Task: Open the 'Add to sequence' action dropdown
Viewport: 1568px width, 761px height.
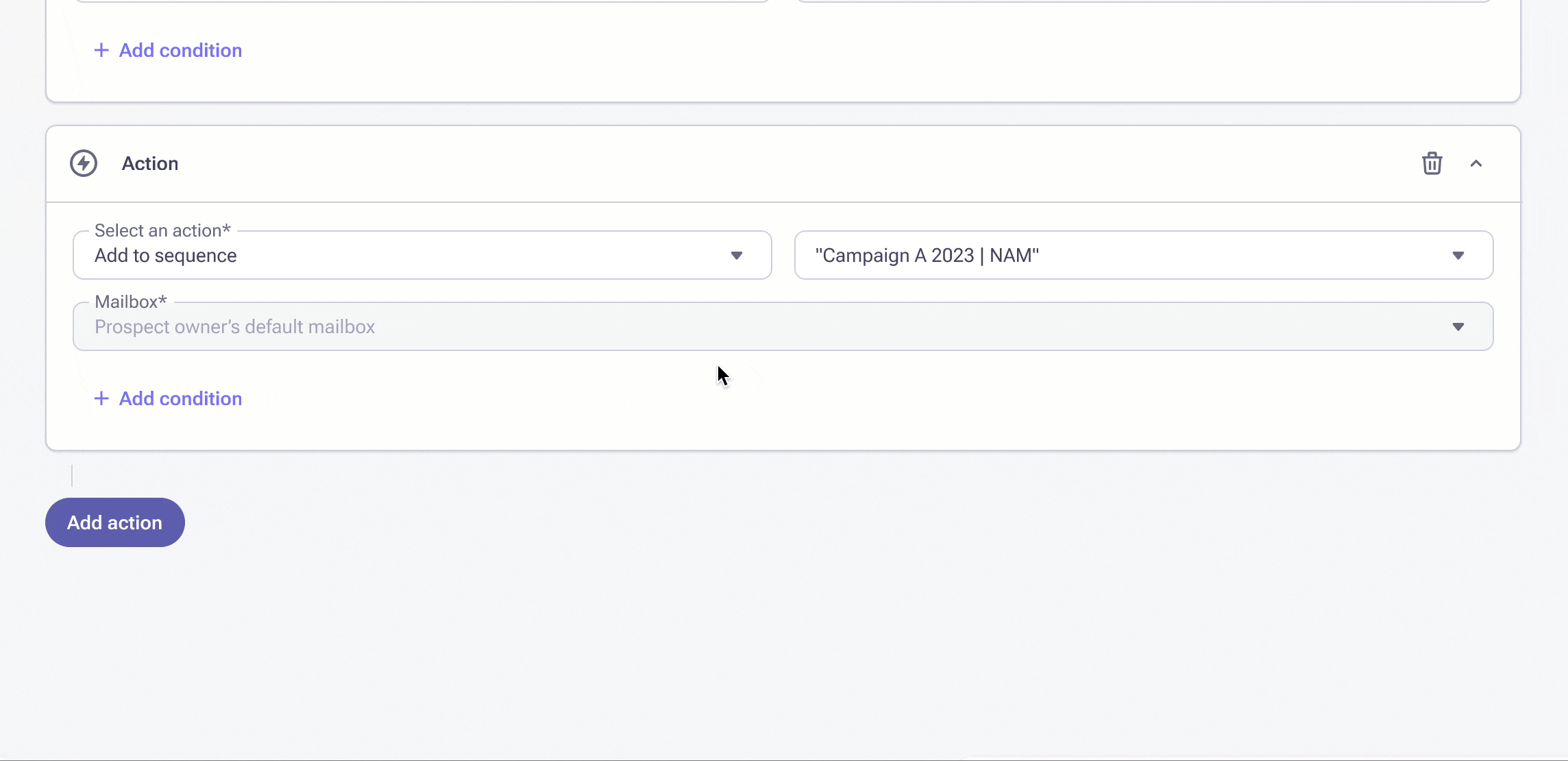Action: [x=421, y=256]
